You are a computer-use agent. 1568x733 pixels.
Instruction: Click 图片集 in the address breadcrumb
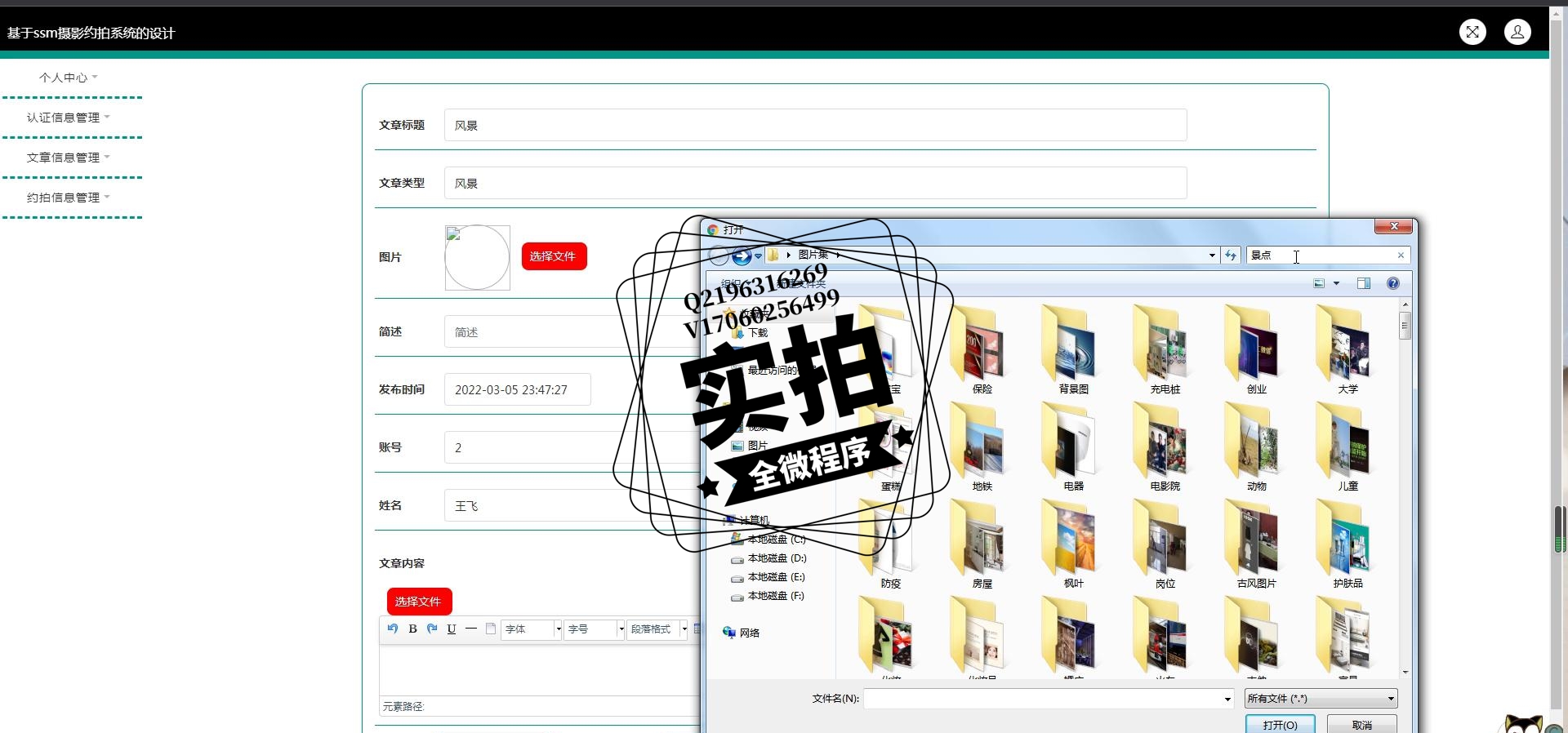[813, 255]
